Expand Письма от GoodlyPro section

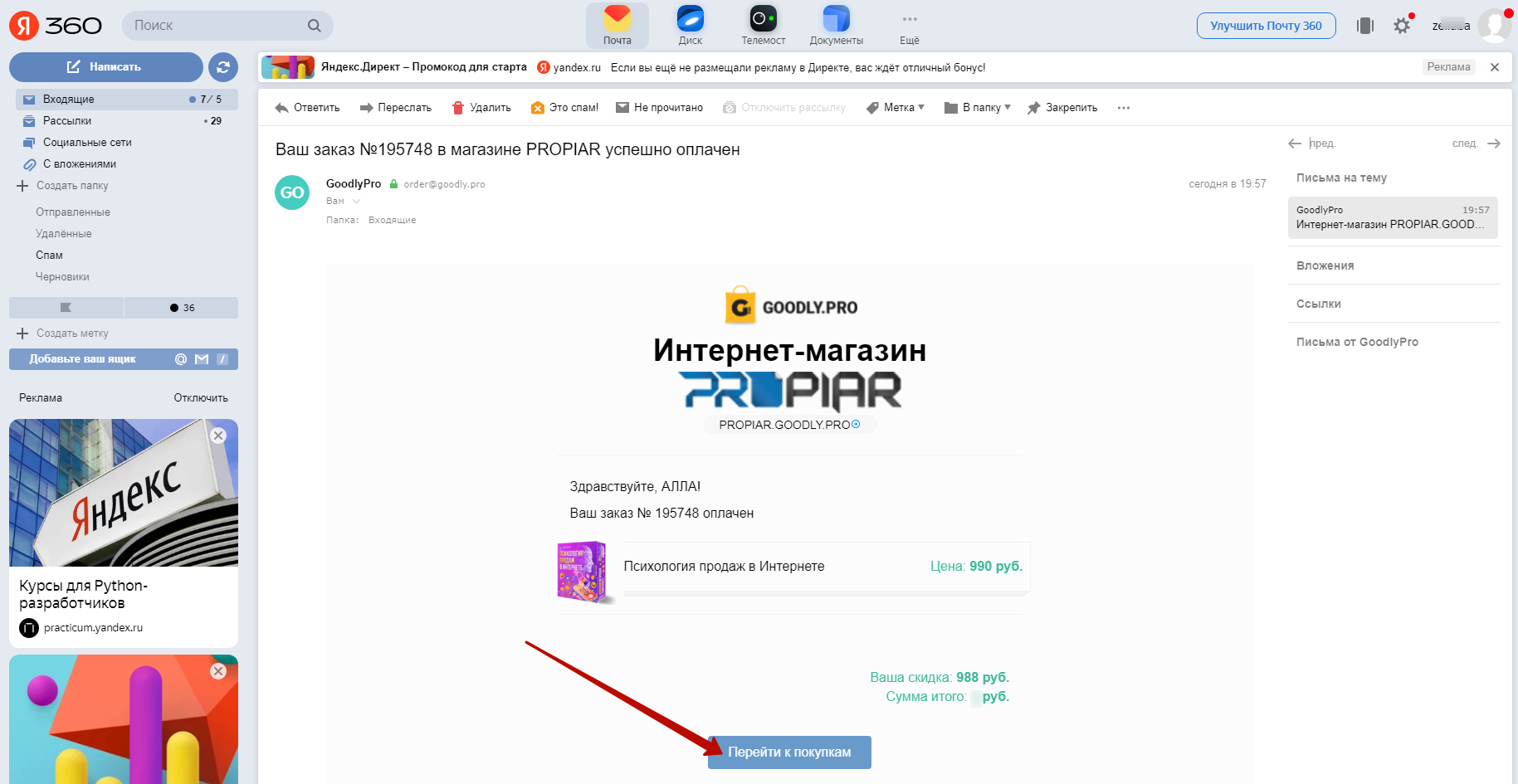coord(1357,342)
